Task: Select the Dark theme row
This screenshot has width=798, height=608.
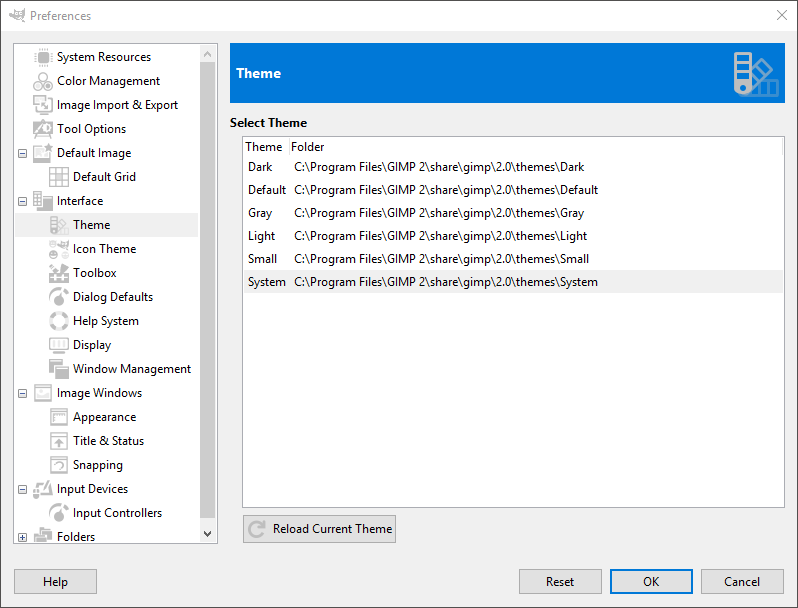Action: [x=513, y=167]
